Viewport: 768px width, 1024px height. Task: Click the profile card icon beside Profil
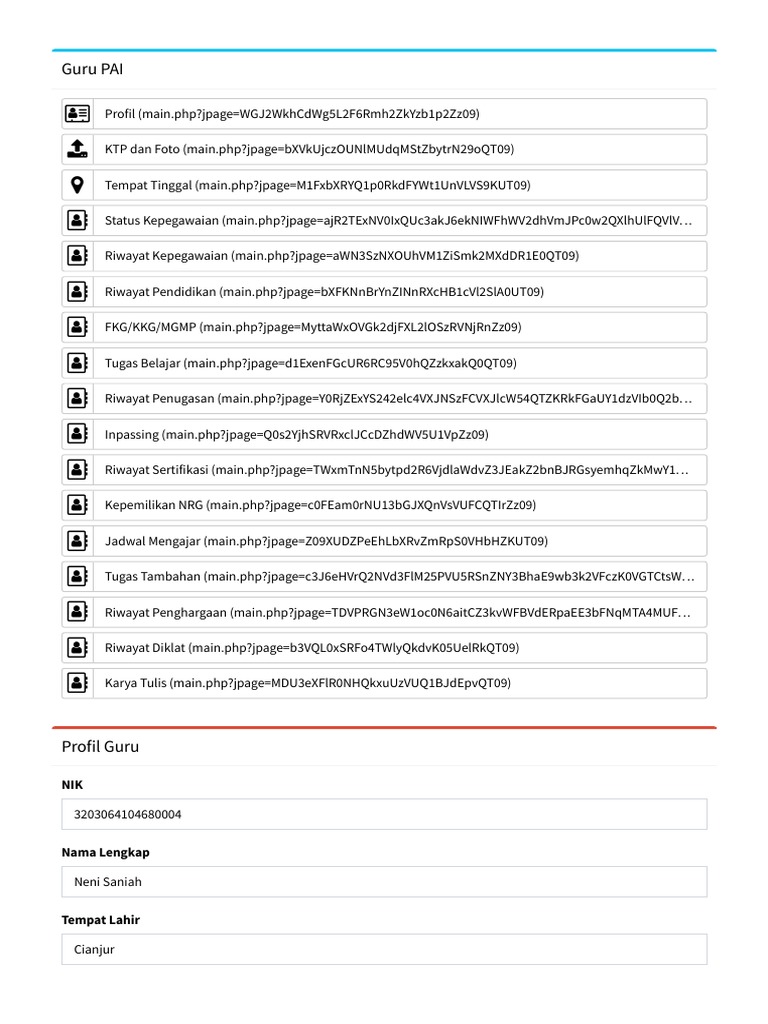77,114
